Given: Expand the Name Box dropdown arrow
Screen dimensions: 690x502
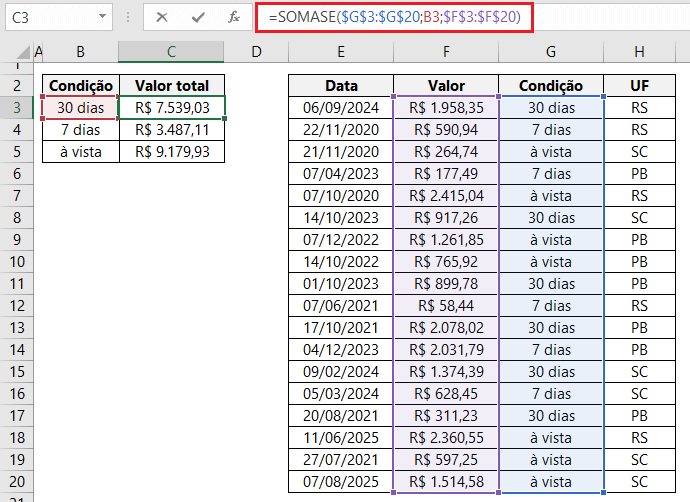Looking at the screenshot, I should click(x=103, y=17).
